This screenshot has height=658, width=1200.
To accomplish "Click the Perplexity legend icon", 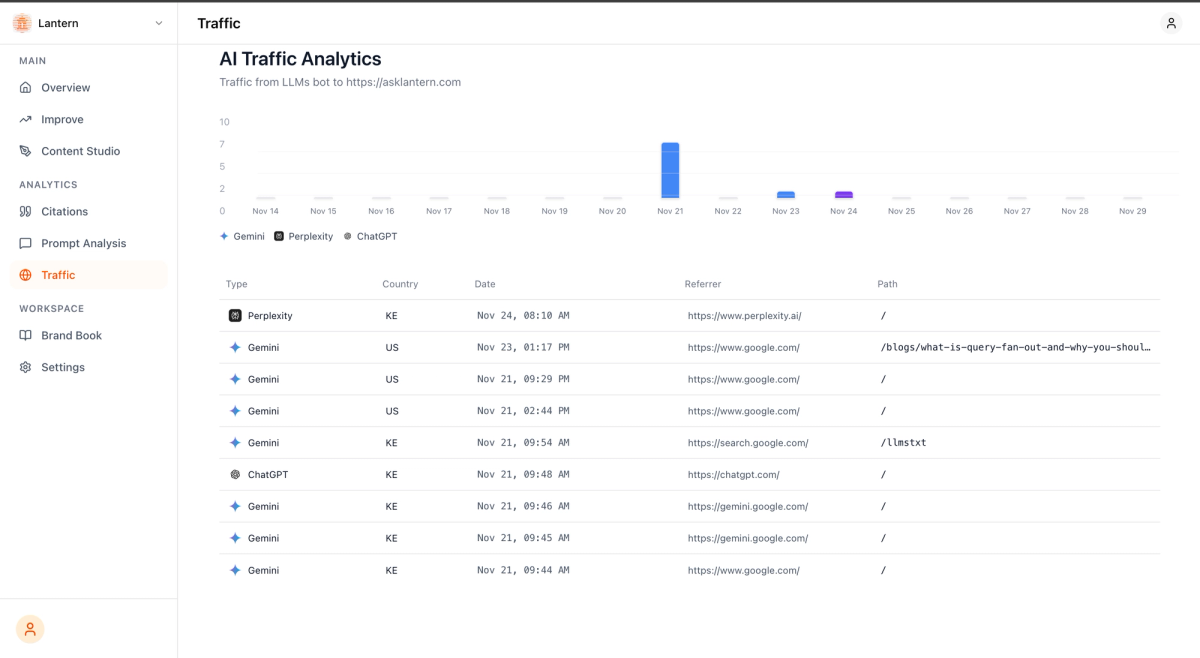I will click(279, 236).
